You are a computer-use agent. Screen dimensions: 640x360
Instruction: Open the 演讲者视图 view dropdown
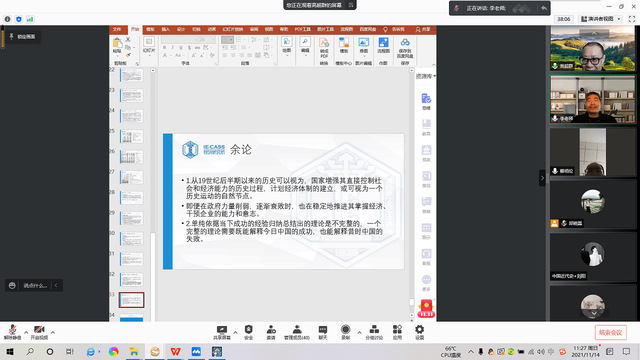point(601,19)
